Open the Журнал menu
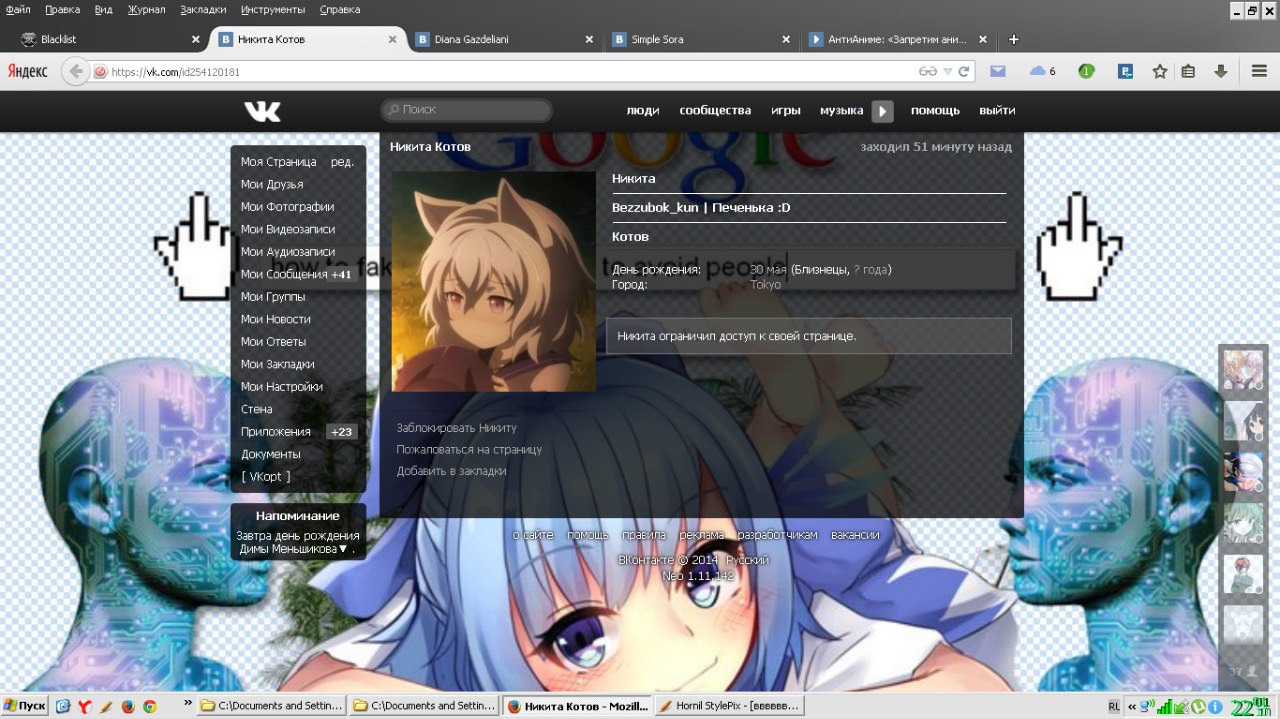Screen dimensions: 1280x719 [147, 9]
